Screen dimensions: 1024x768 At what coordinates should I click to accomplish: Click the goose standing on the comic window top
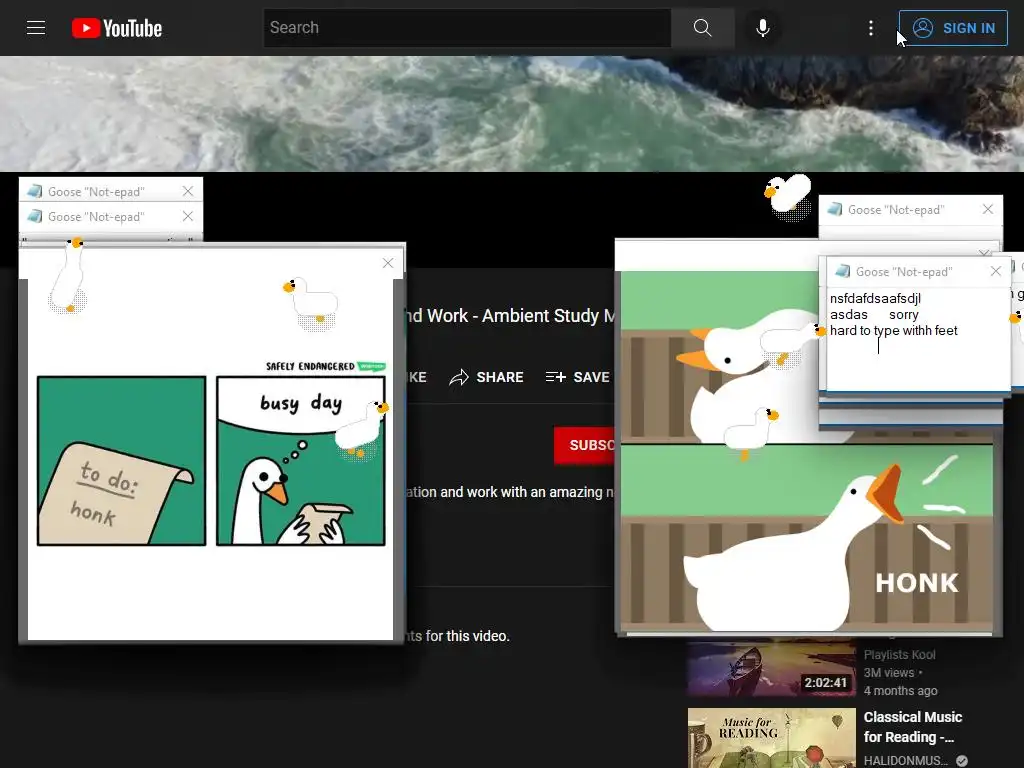tap(69, 275)
